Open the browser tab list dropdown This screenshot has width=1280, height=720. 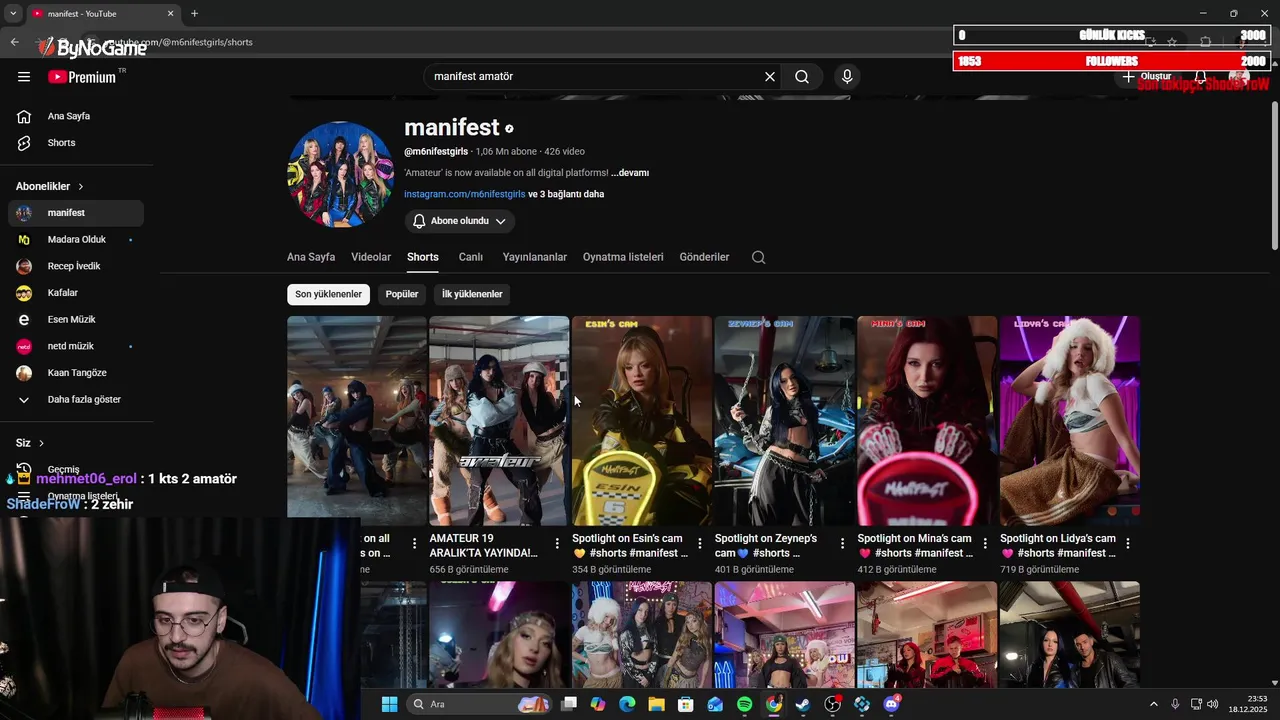pyautogui.click(x=13, y=14)
